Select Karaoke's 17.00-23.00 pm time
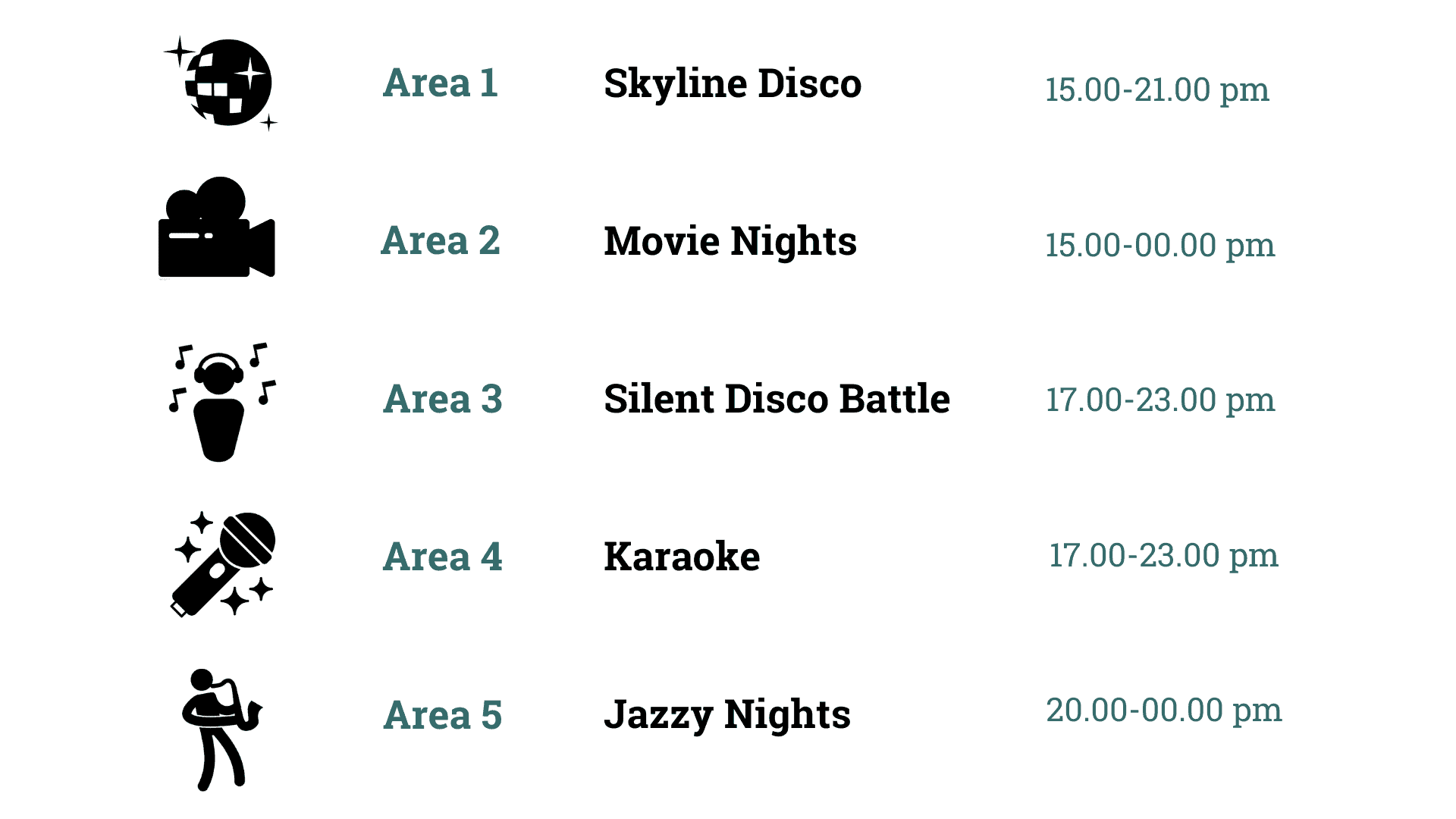 tap(1163, 556)
